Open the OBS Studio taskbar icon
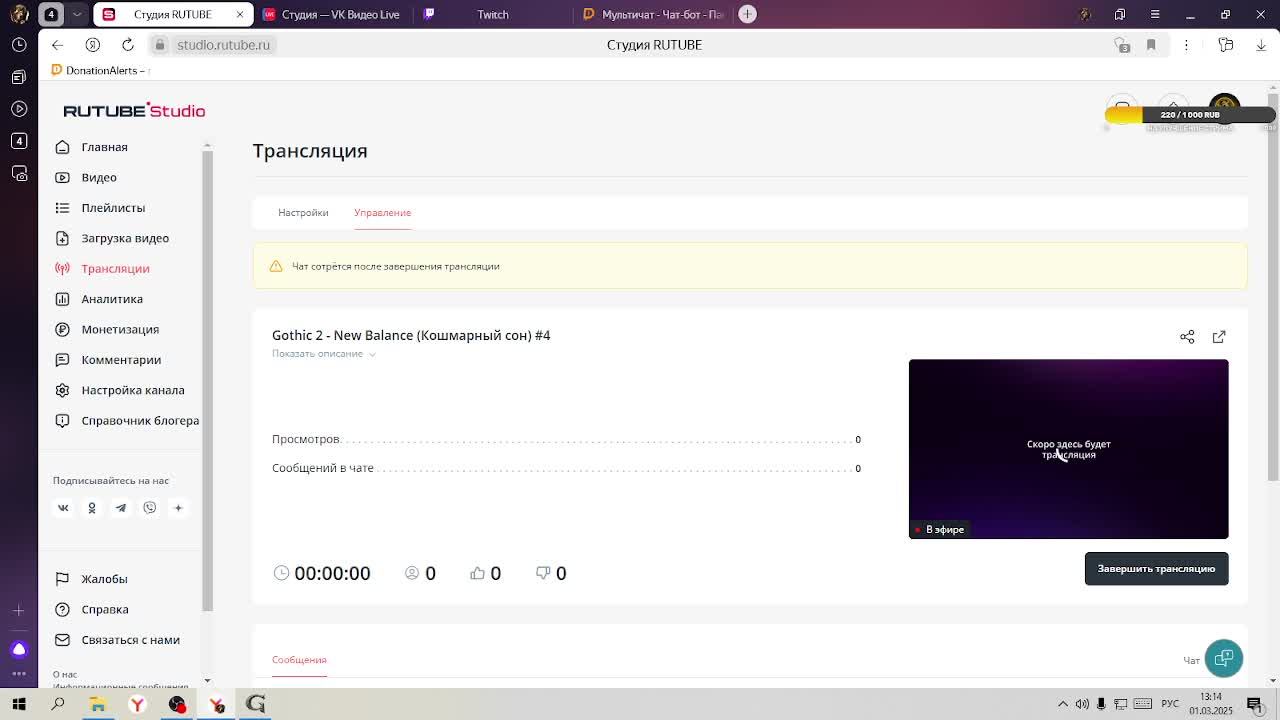Screen dimensions: 1280x720 (177, 704)
